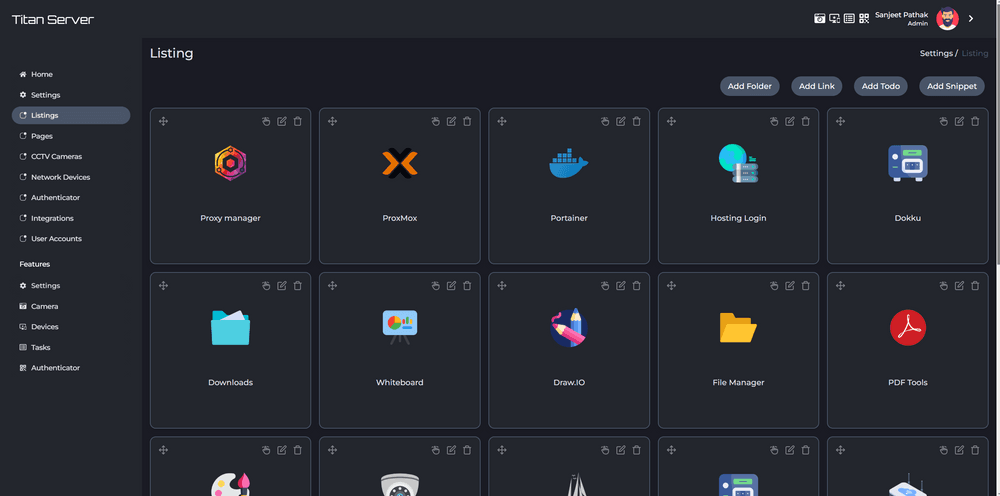This screenshot has height=496, width=1000.
Task: Click the 'File Manager' card label
Action: click(738, 383)
